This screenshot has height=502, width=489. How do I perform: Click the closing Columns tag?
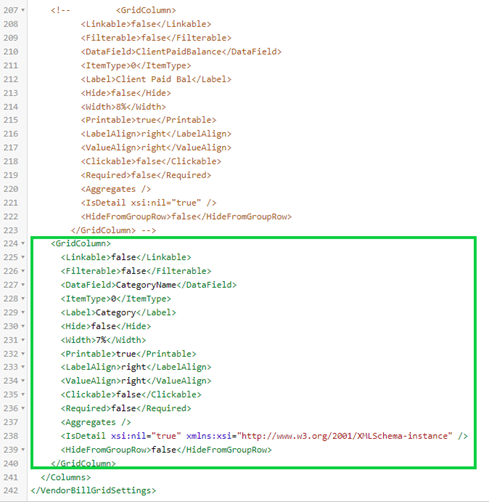click(x=65, y=477)
